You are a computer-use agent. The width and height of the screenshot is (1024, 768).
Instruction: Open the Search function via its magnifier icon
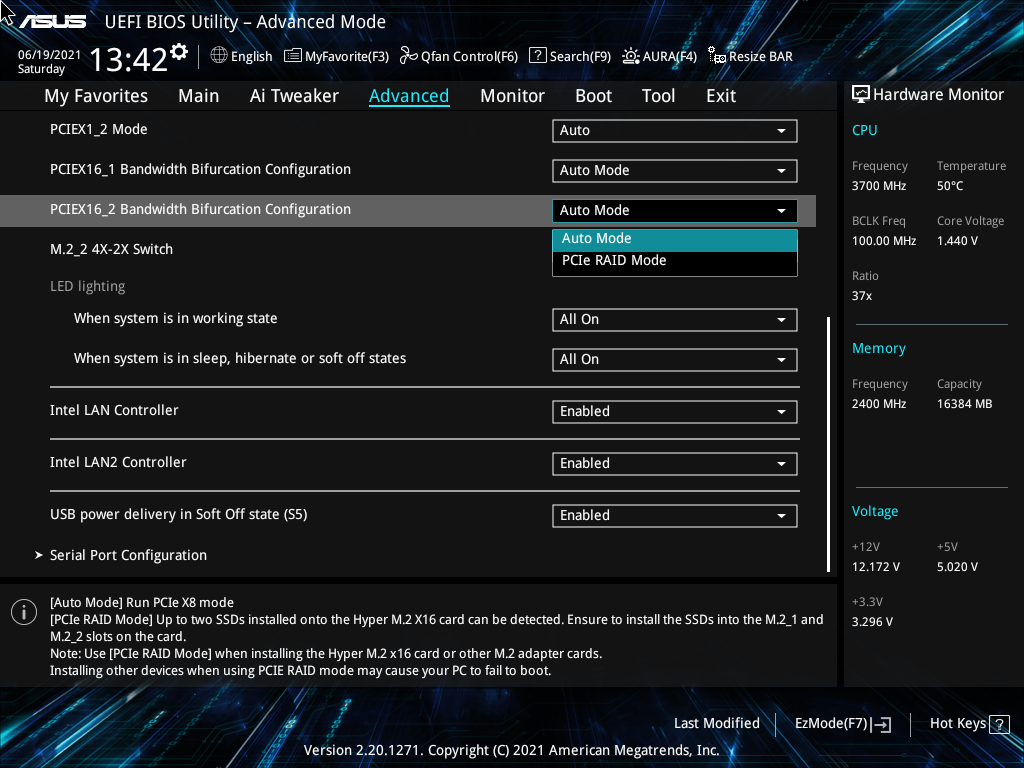pyautogui.click(x=537, y=56)
